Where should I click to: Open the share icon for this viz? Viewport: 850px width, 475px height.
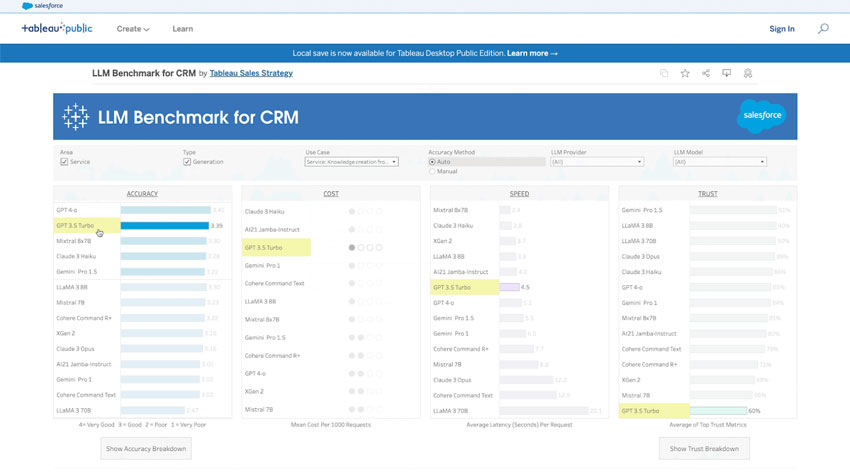click(706, 73)
